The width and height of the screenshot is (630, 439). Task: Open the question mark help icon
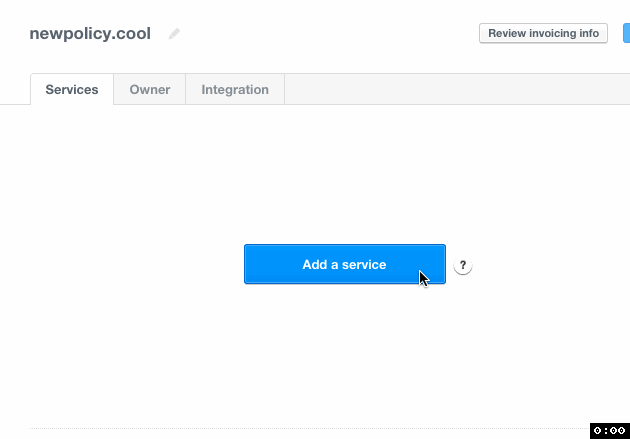click(x=462, y=266)
